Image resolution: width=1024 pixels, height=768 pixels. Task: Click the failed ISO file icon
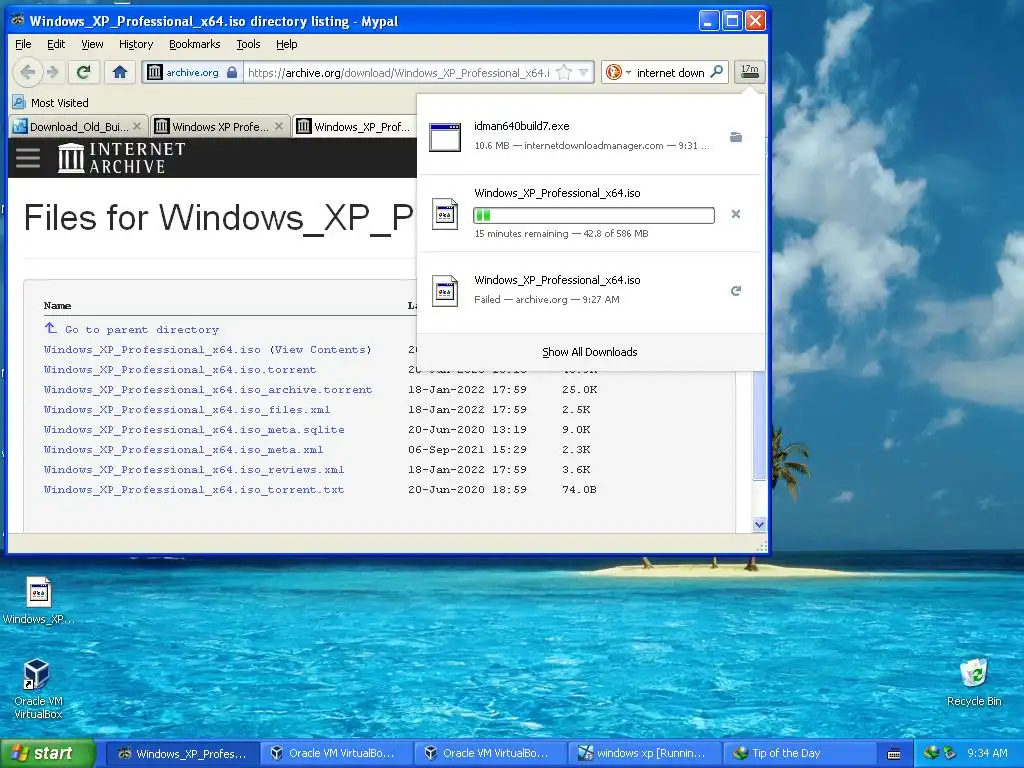coord(445,291)
